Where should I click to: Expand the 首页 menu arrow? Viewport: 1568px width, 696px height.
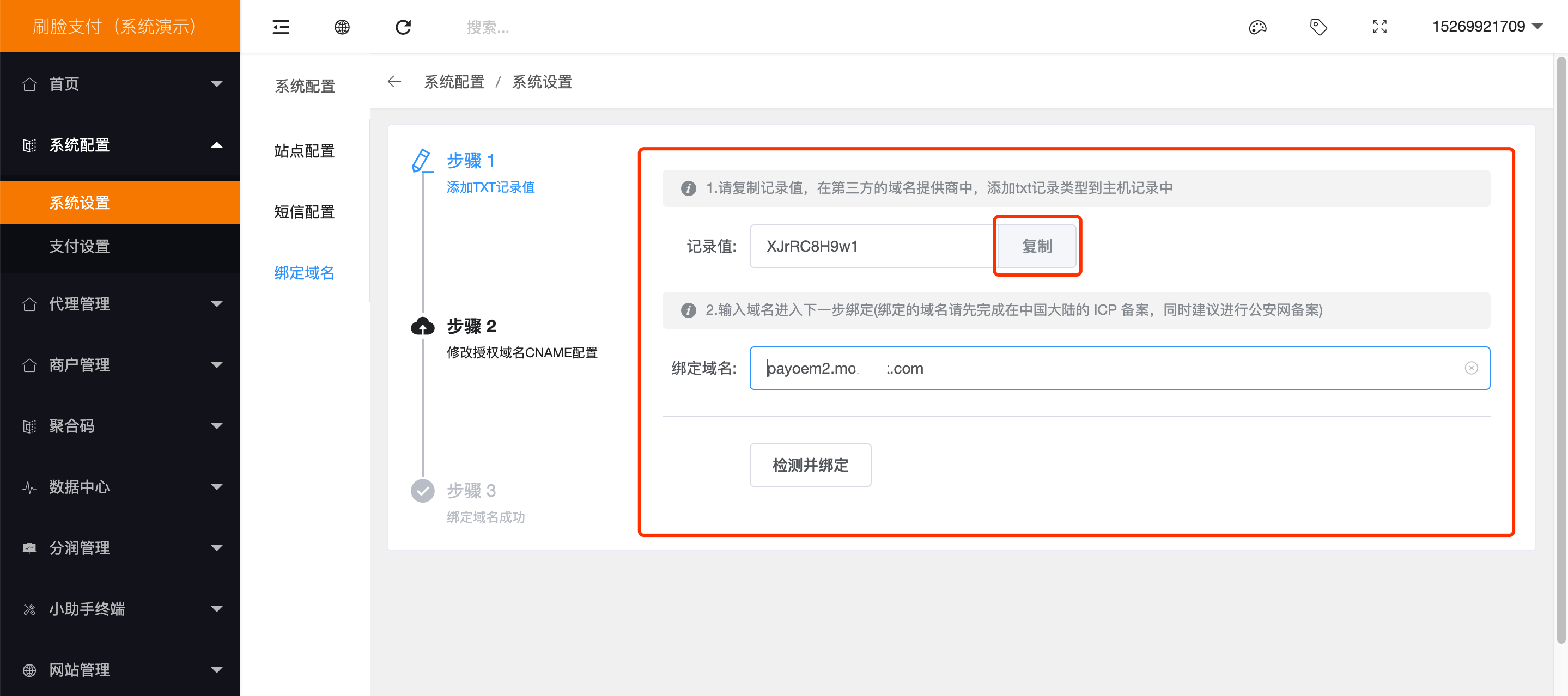point(217,84)
